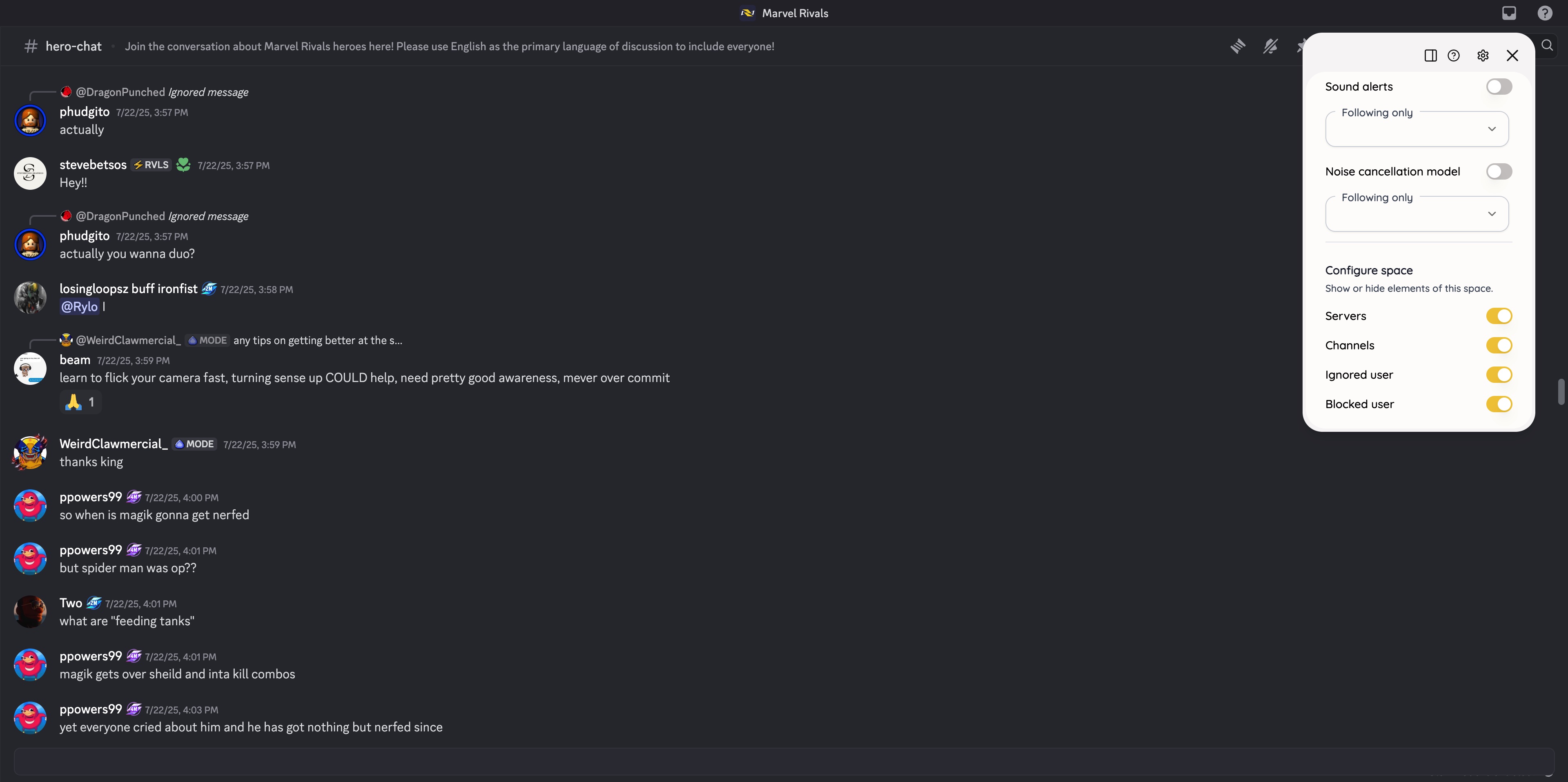Close the popup panel with X
Image resolution: width=1568 pixels, height=782 pixels.
pos(1512,56)
